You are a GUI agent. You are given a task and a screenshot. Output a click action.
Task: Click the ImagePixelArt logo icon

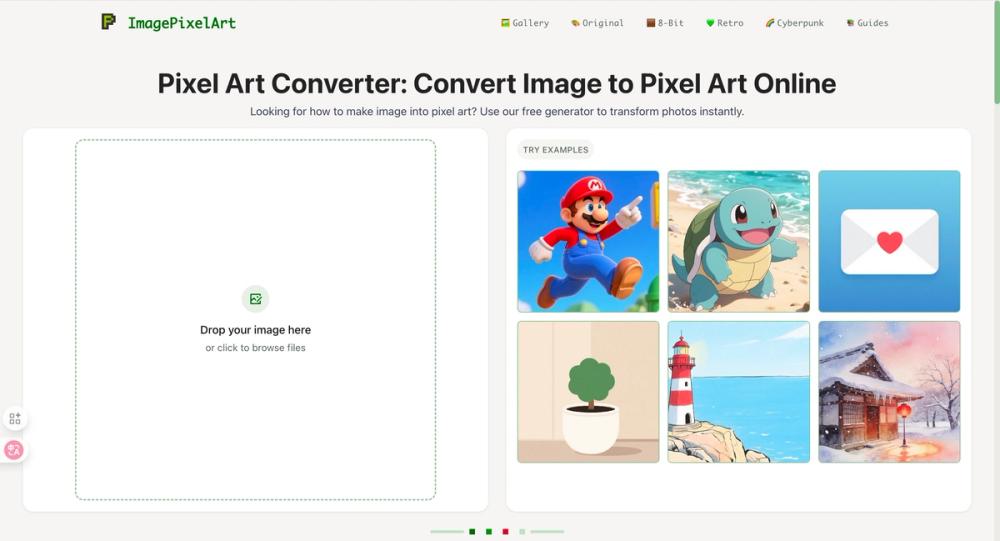click(x=108, y=22)
